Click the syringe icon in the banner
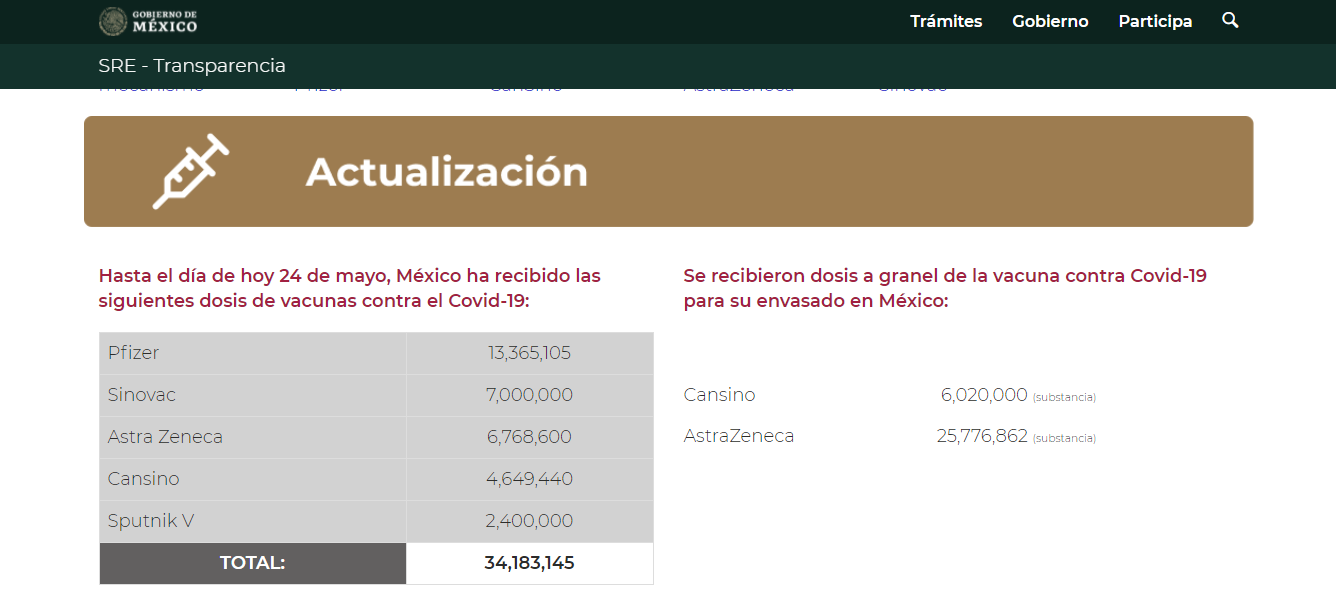Screen dimensions: 1336x614 coord(190,171)
